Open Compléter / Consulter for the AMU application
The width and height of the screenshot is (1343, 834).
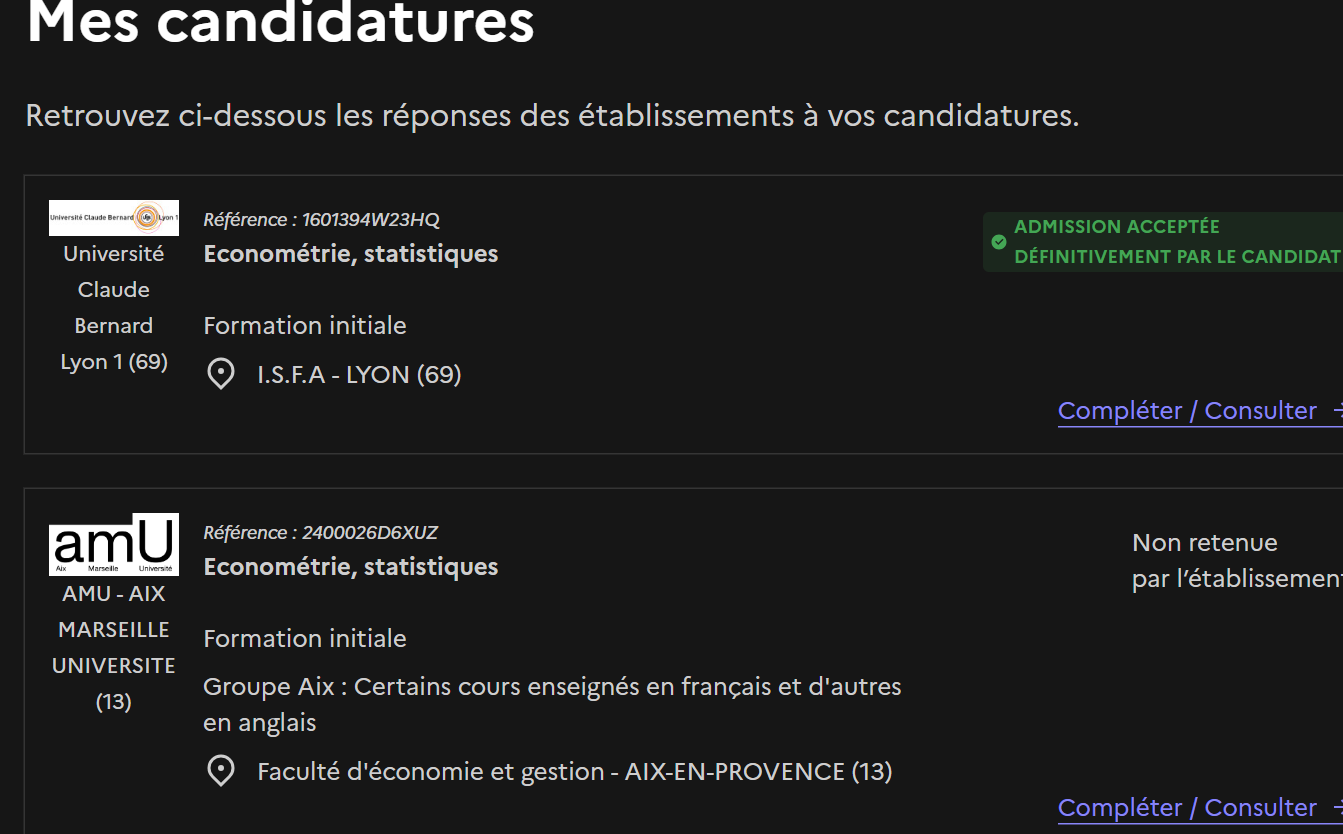[1187, 808]
